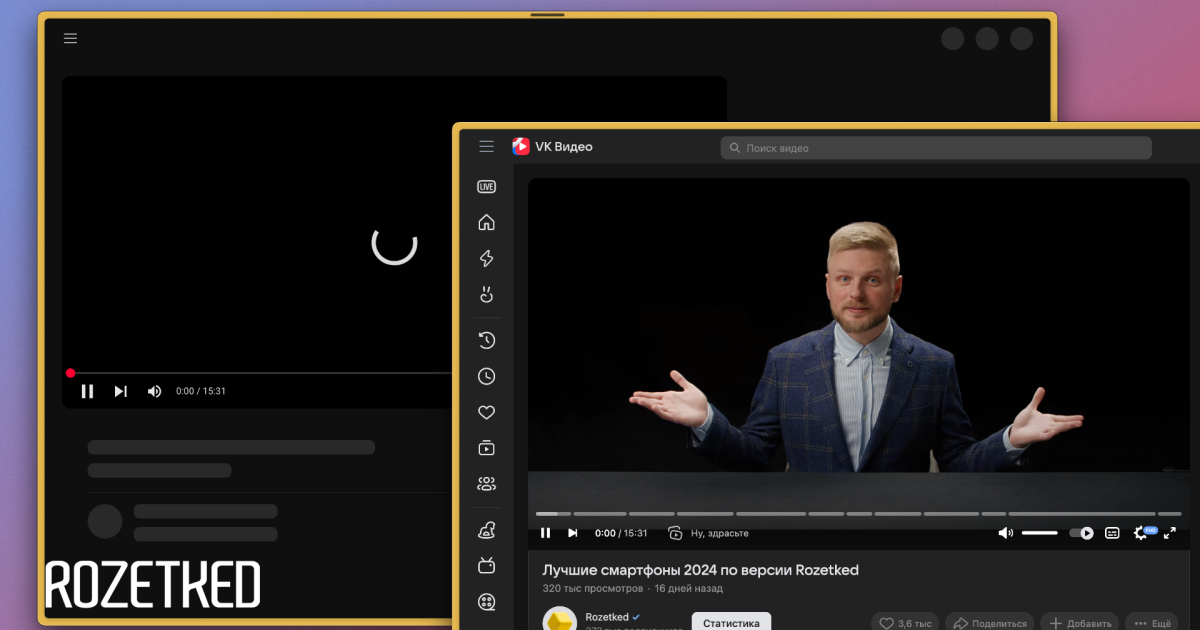1200x630 pixels.
Task: Open the VK Video hamburger menu
Action: click(486, 147)
